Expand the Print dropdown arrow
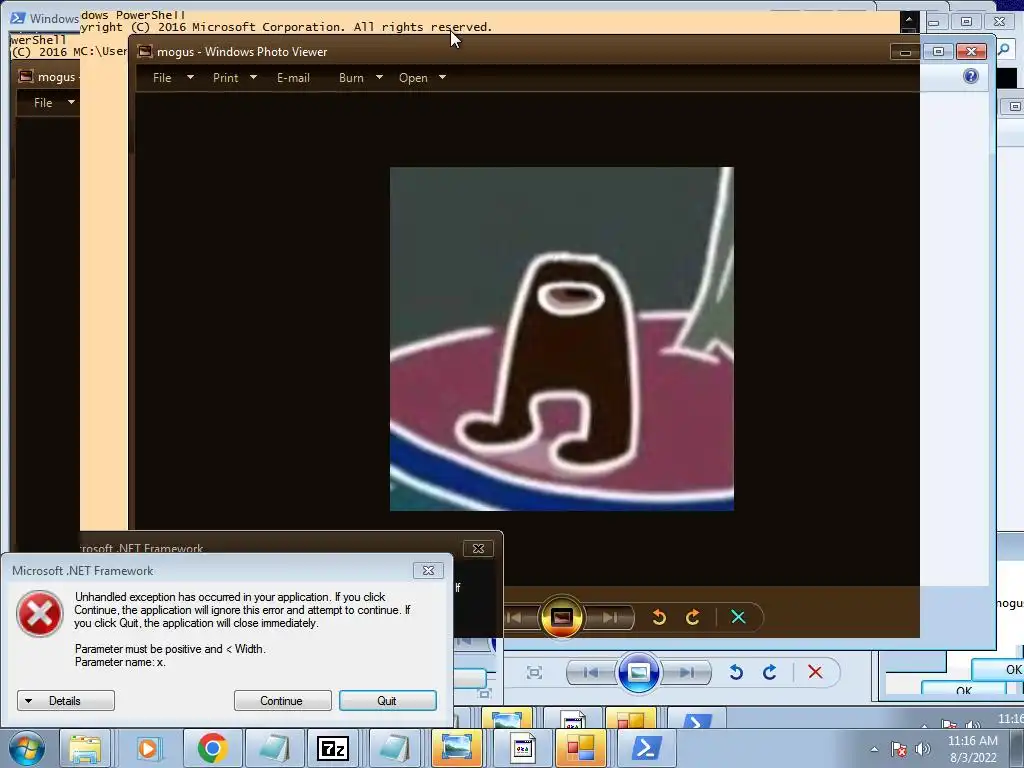The height and width of the screenshot is (768, 1024). (253, 77)
